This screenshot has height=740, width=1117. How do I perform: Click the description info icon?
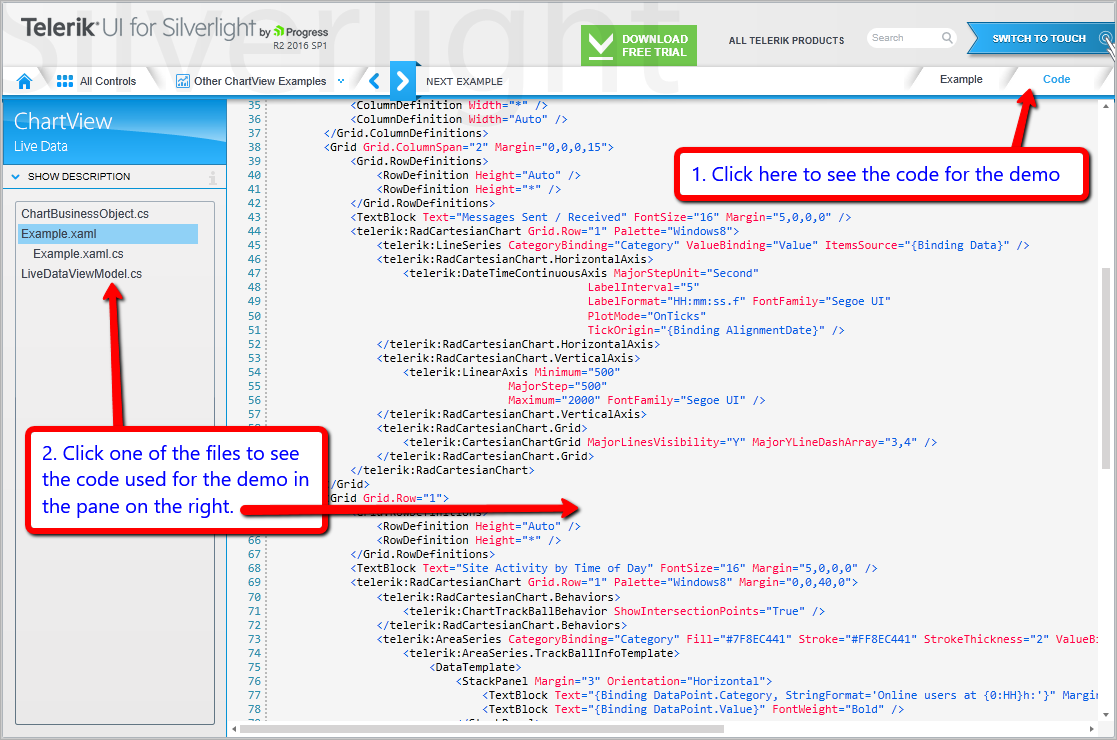[x=212, y=177]
